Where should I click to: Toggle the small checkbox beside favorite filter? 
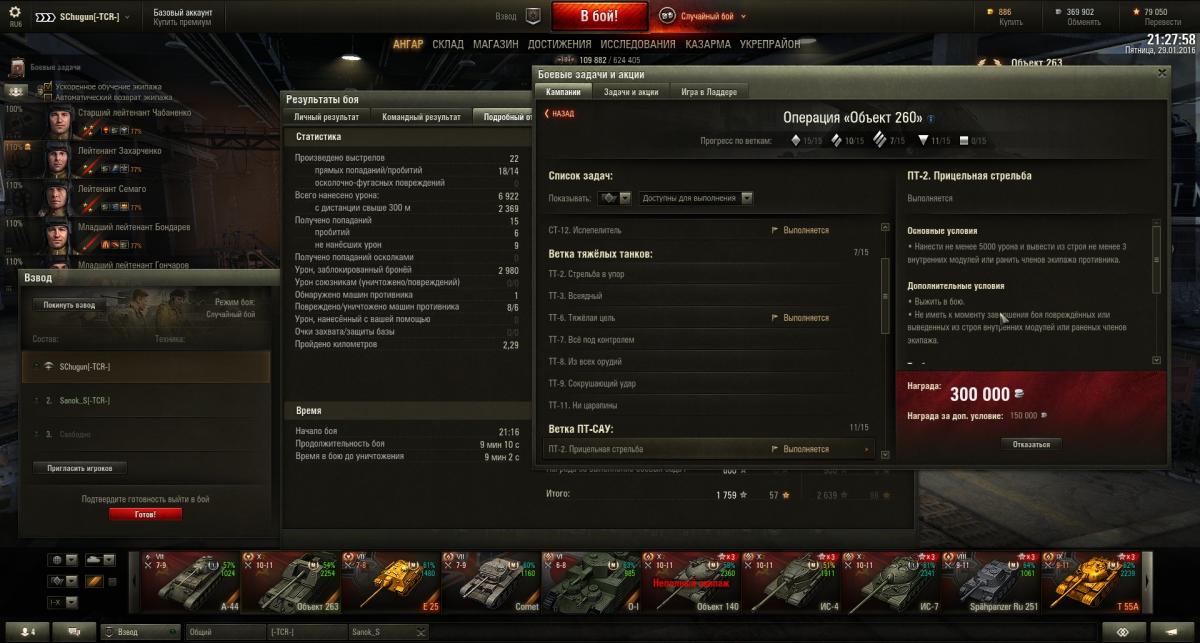coord(112,581)
